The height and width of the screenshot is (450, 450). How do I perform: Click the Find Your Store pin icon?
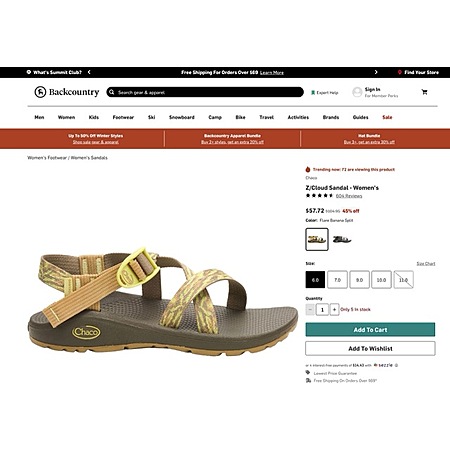click(x=400, y=72)
